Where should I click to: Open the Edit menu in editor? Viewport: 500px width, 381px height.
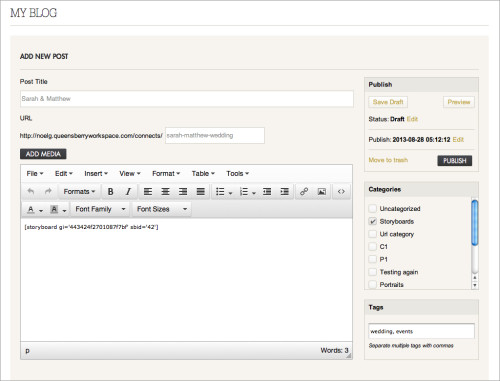point(64,173)
